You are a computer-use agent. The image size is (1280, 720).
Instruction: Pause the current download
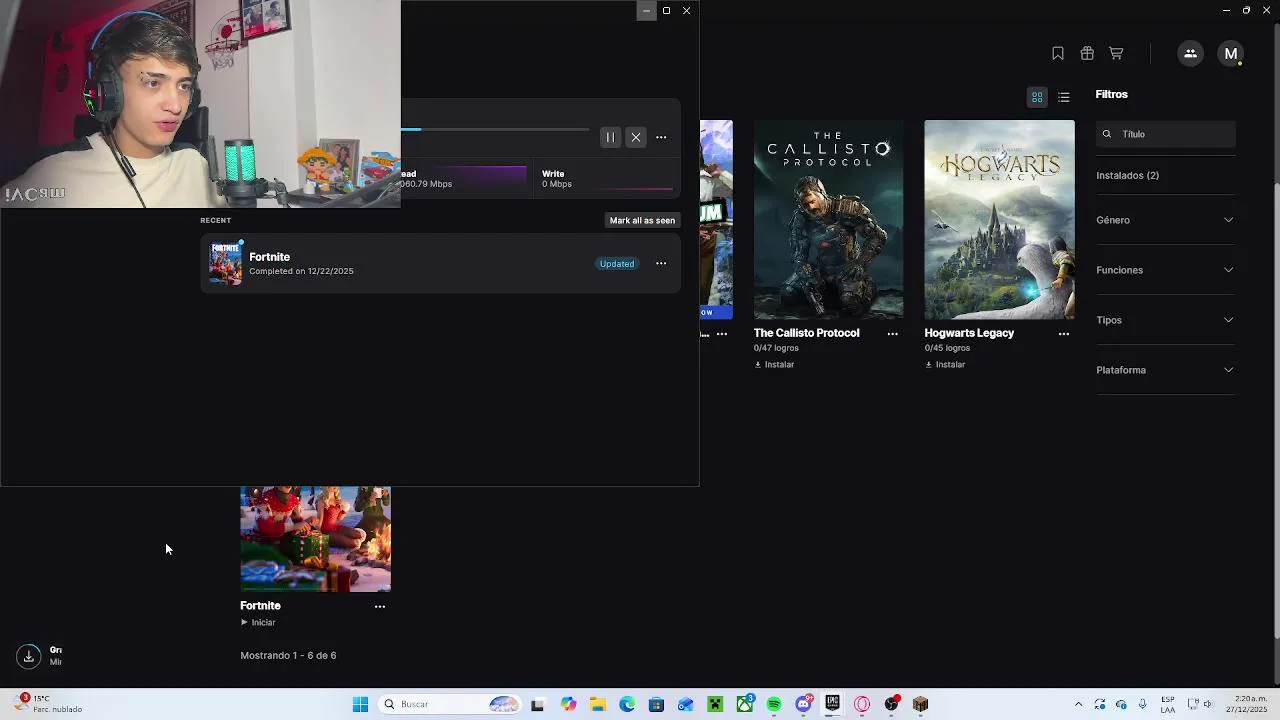tap(610, 137)
